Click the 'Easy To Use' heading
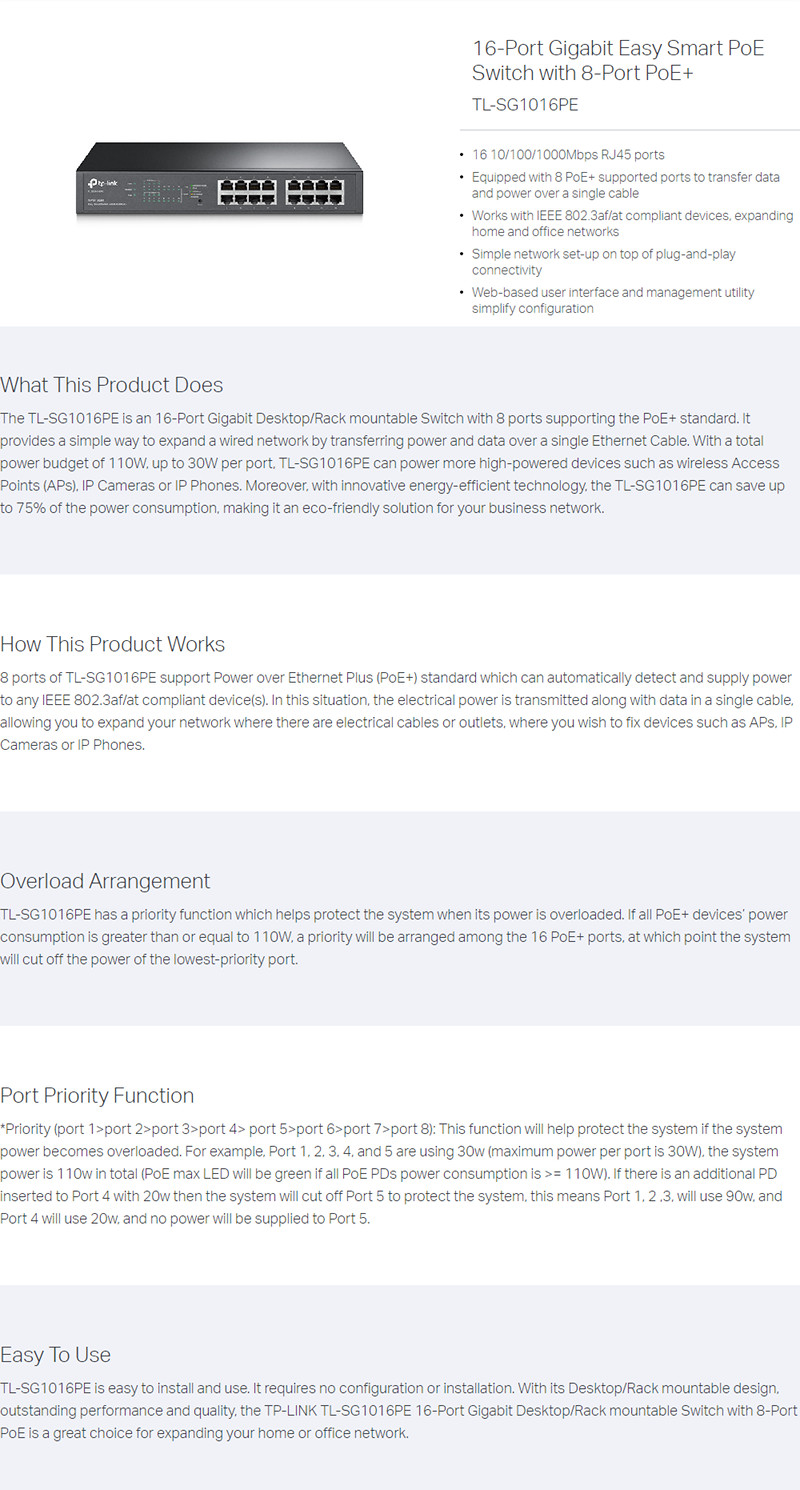Screen dimensions: 800x1490 56,1355
